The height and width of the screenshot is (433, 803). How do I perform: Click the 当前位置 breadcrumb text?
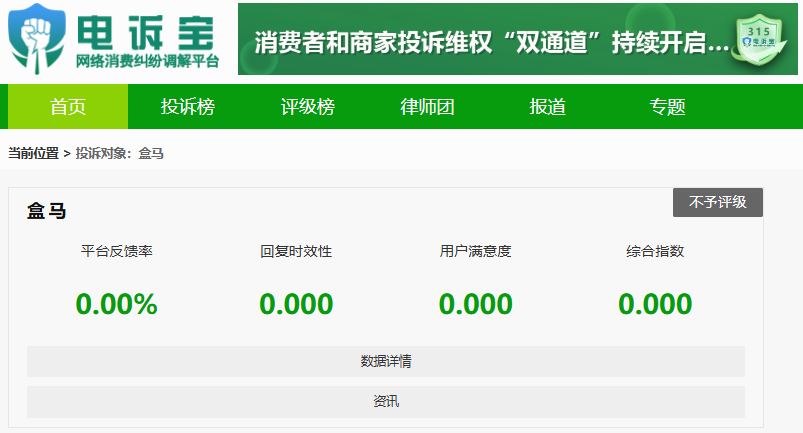pos(33,153)
